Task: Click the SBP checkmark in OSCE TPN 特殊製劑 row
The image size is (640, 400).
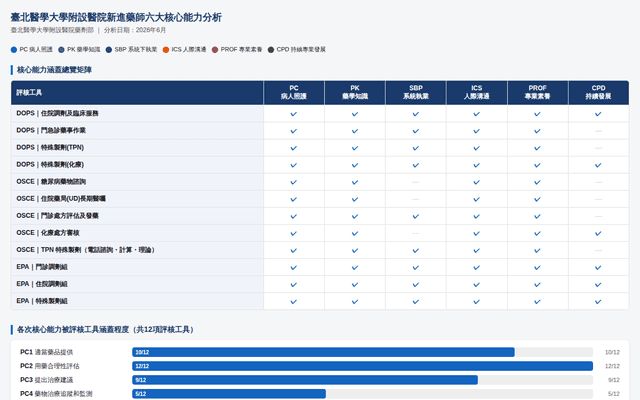Action: pos(416,251)
